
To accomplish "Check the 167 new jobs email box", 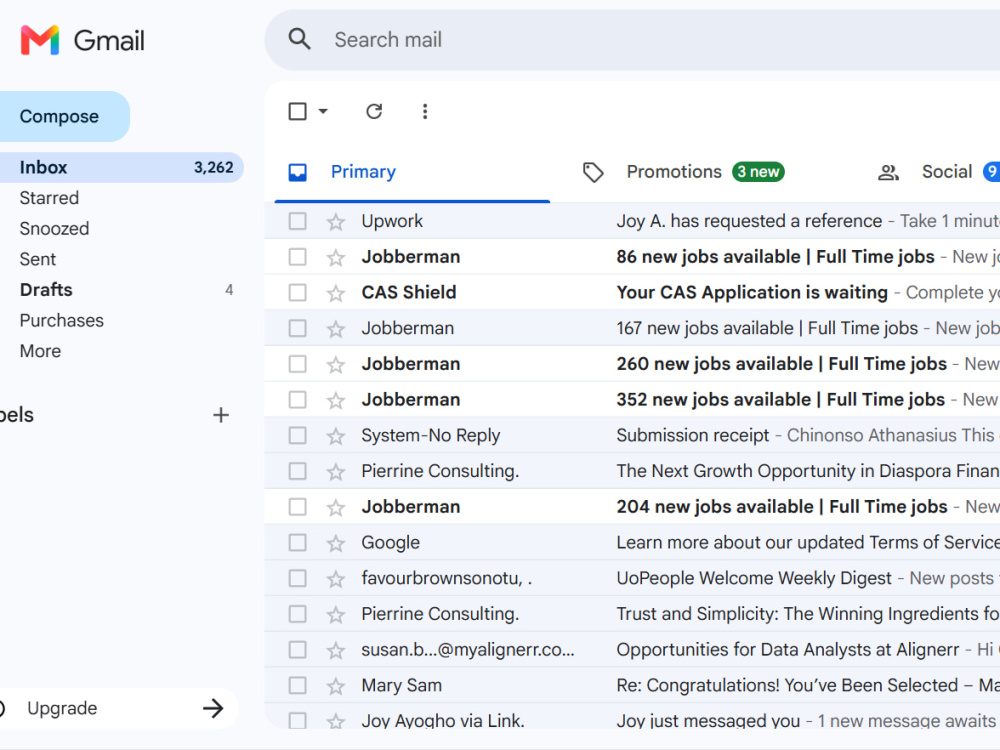I will click(x=297, y=328).
